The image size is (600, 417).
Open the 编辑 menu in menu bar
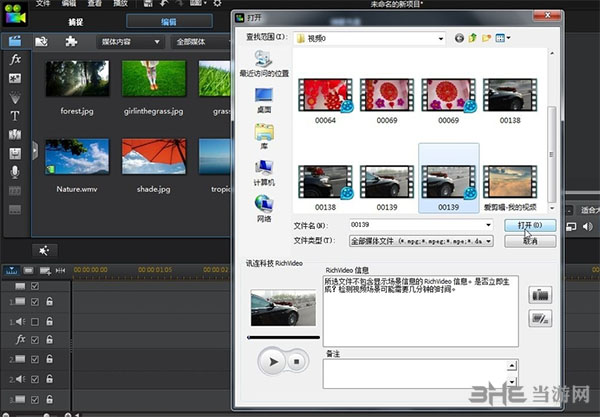click(x=69, y=3)
